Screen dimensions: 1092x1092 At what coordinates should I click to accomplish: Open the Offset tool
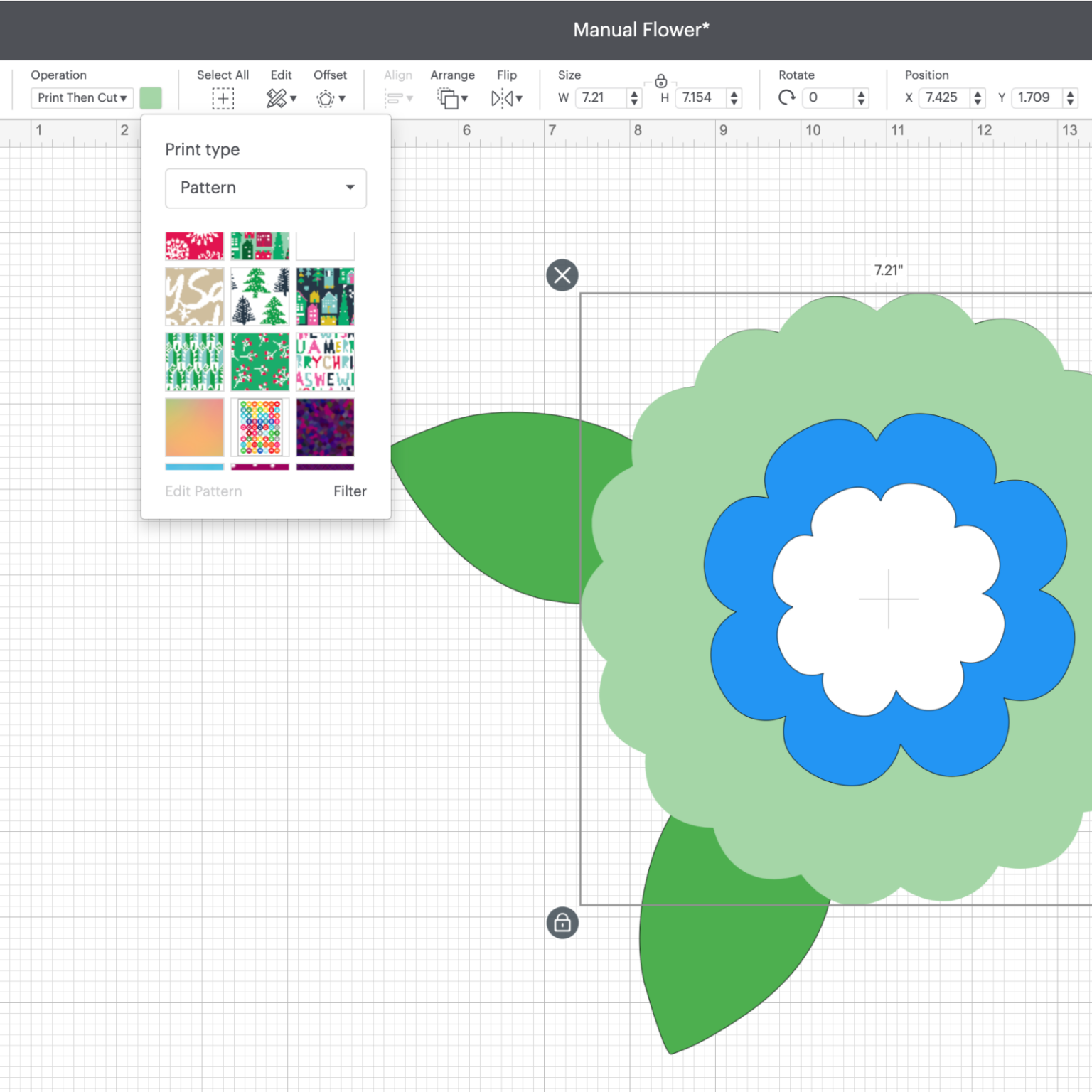[326, 98]
